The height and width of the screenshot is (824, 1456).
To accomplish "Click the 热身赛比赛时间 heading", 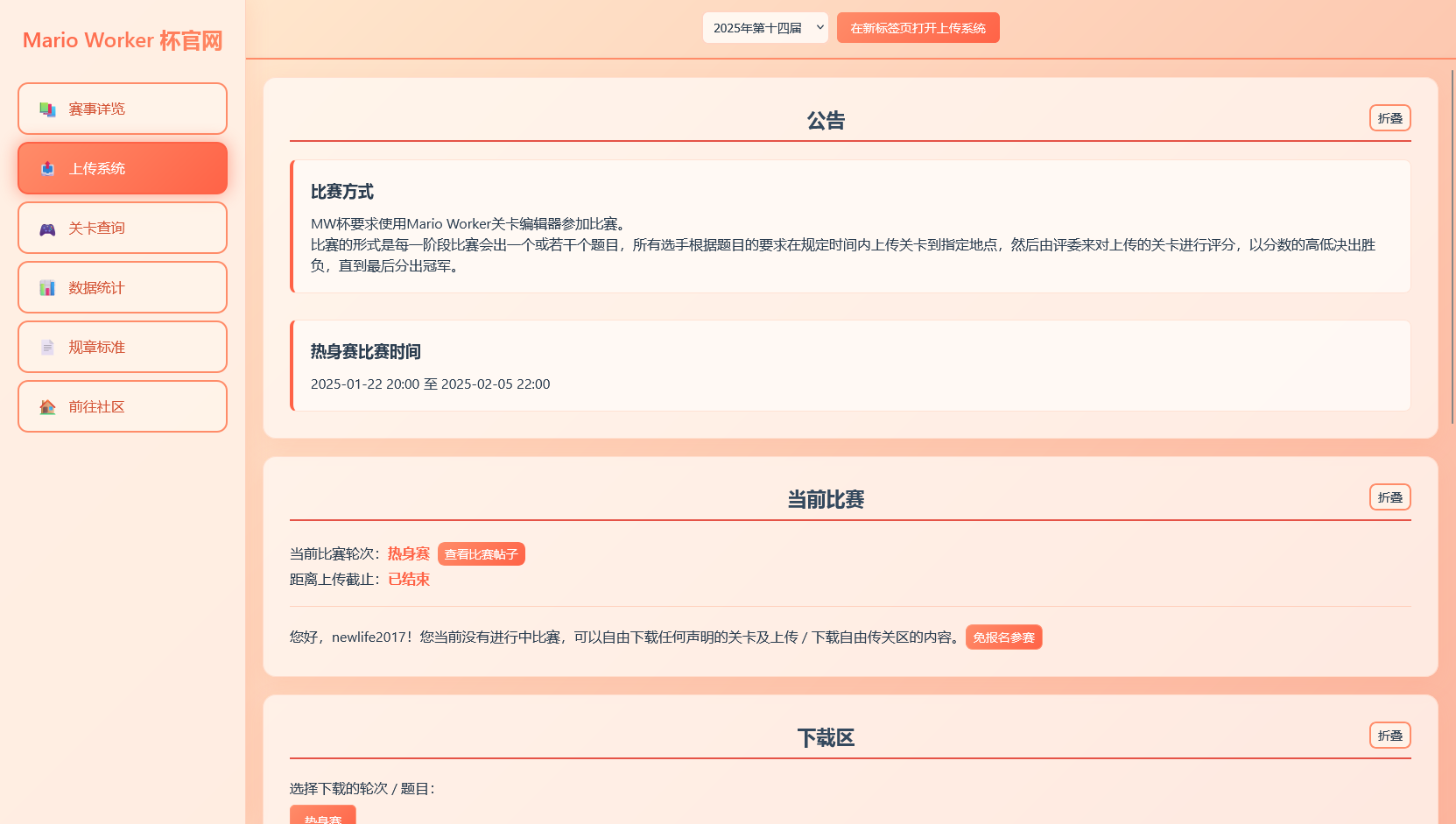I will coord(366,352).
